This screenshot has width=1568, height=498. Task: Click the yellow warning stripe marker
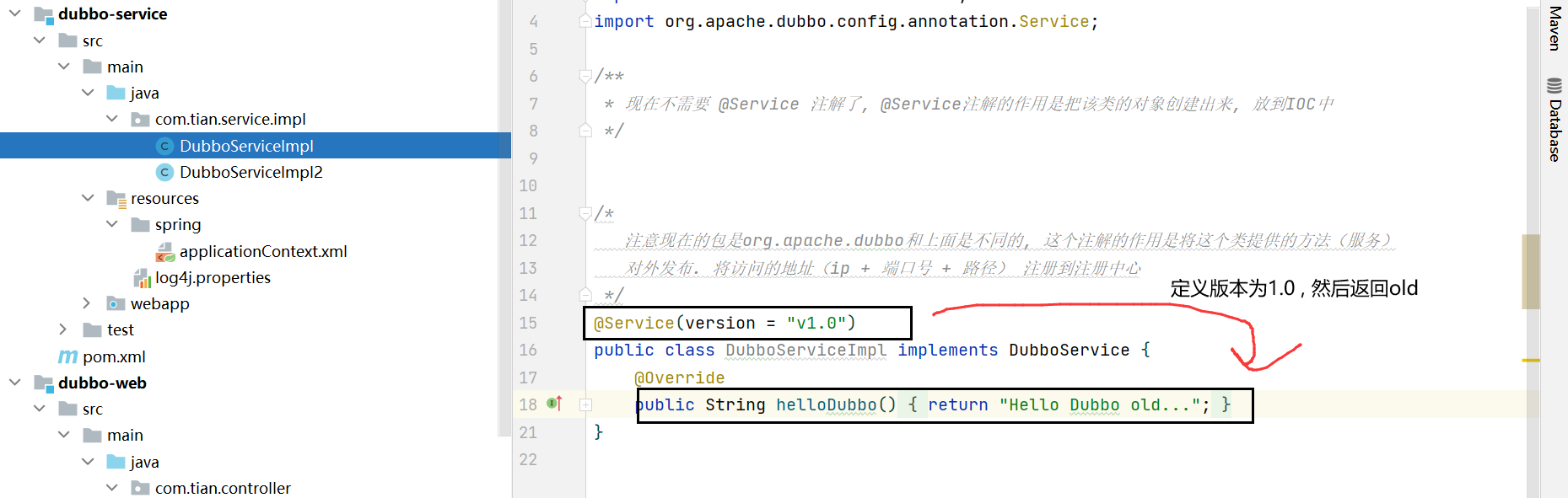[x=1531, y=360]
